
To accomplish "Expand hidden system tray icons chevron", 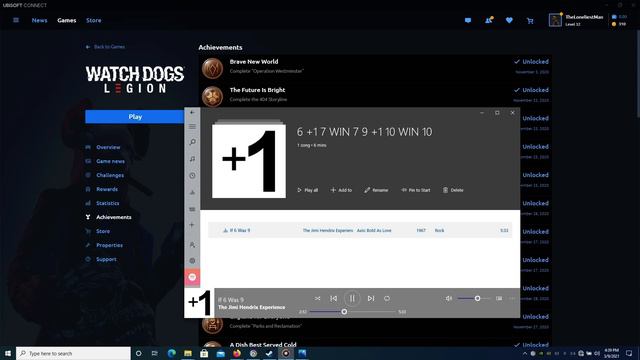I will click(524, 353).
